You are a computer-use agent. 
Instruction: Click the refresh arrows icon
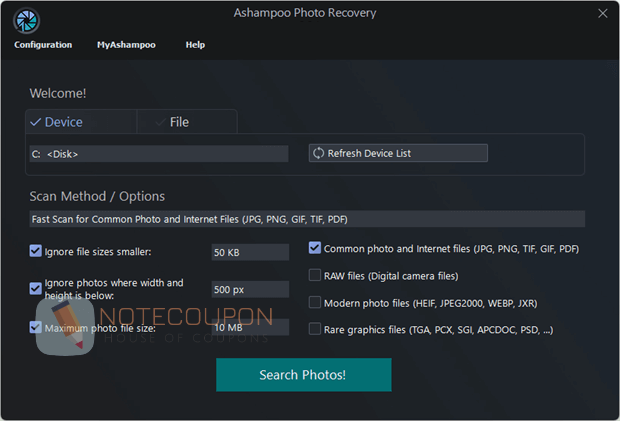[x=318, y=153]
